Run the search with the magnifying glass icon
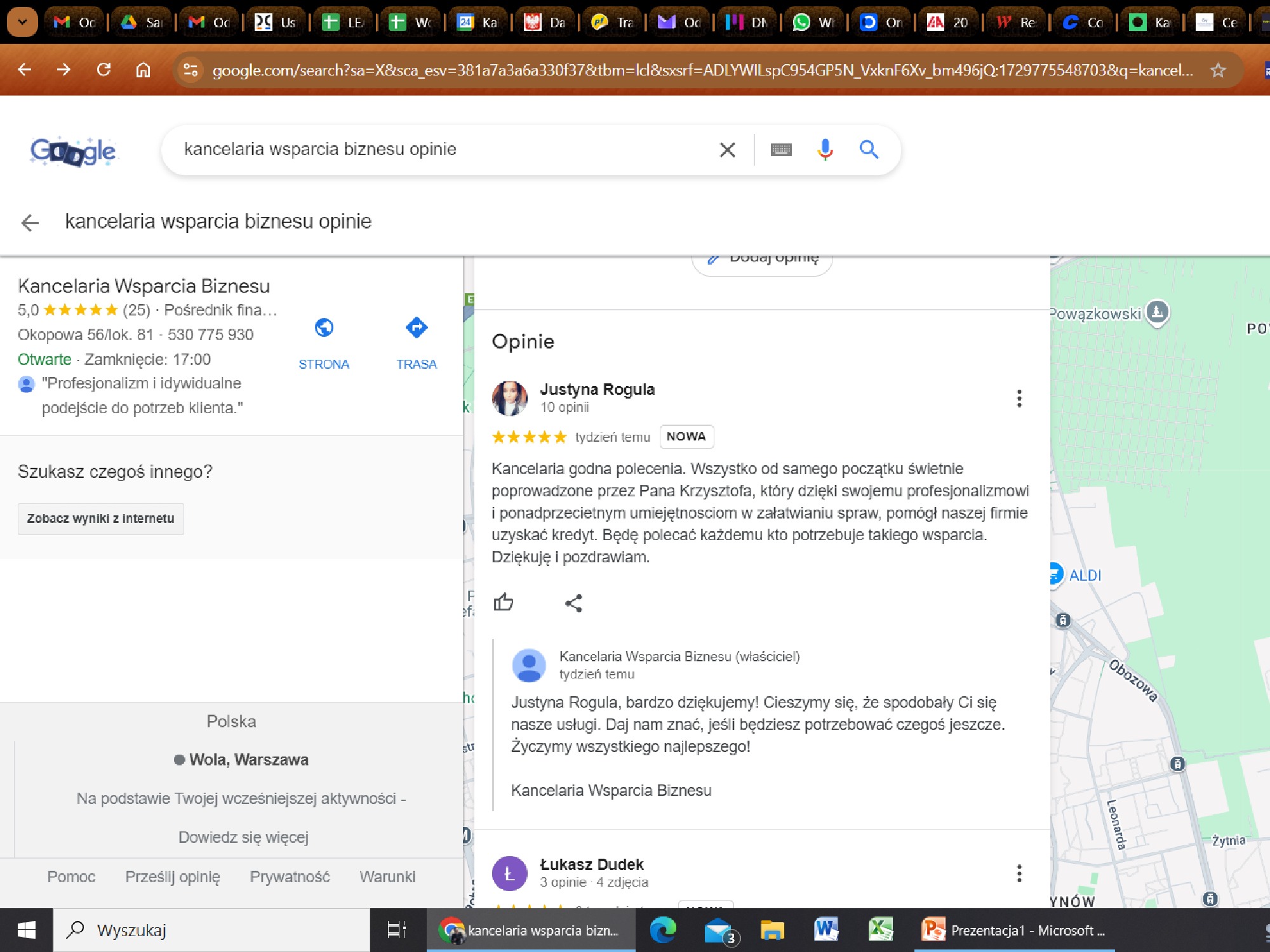 pos(869,149)
